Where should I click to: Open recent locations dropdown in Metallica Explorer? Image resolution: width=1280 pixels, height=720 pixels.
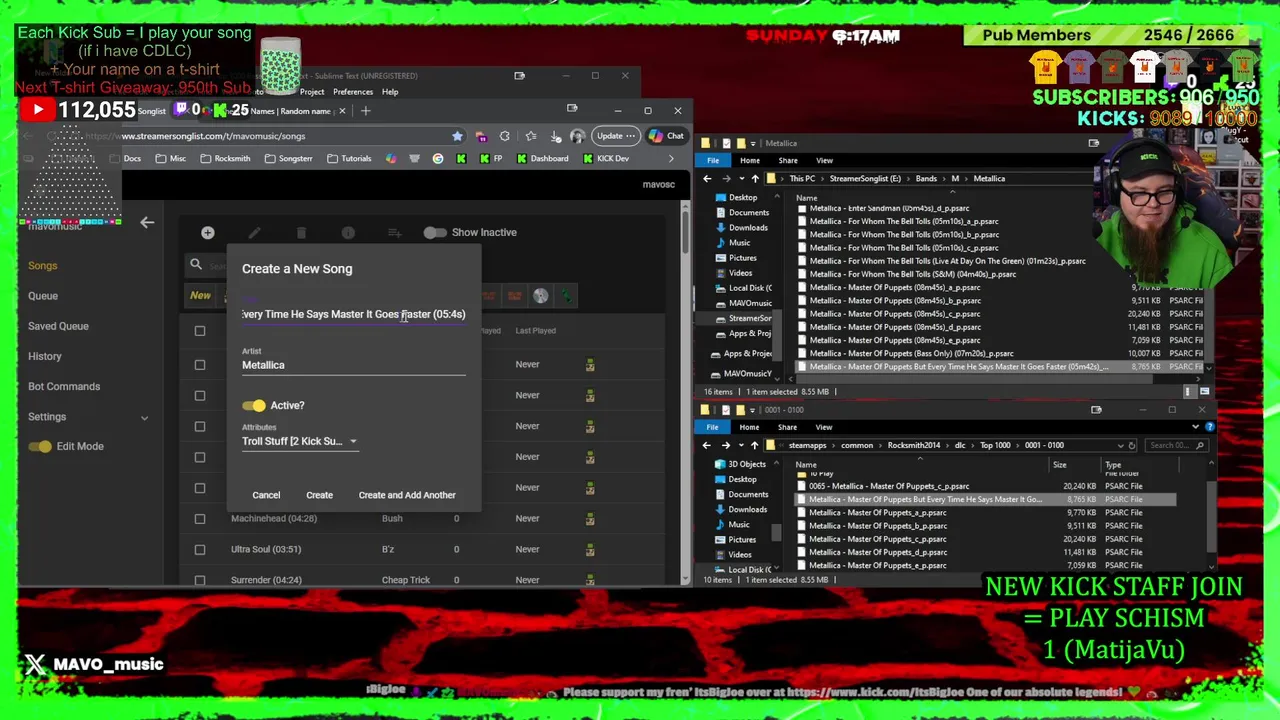[740, 179]
